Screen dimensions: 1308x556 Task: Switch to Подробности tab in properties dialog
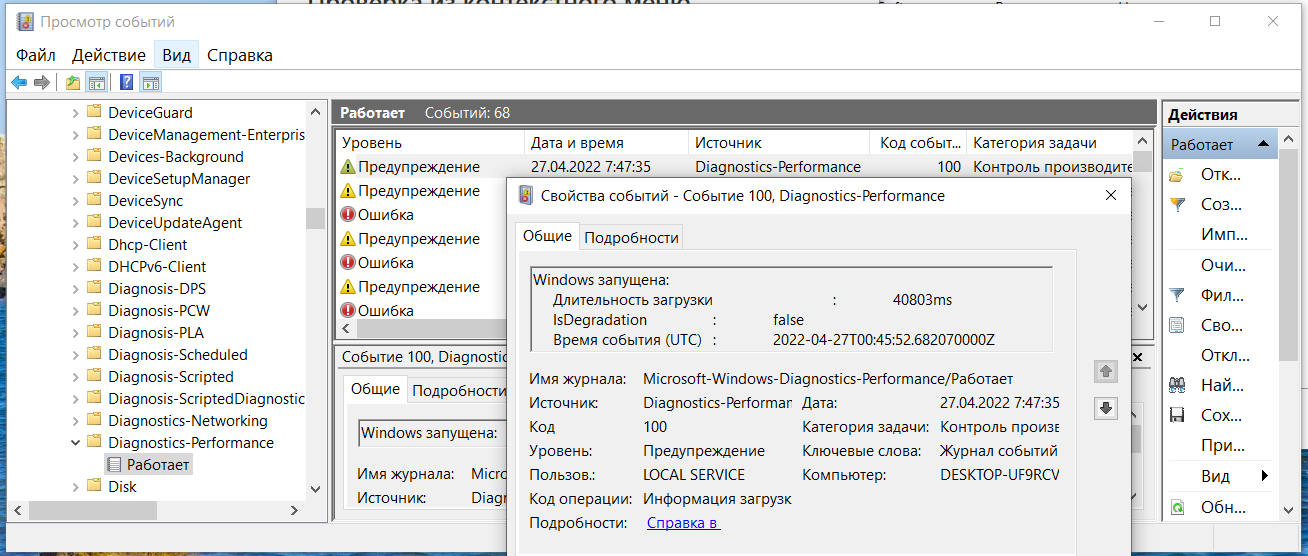(631, 237)
